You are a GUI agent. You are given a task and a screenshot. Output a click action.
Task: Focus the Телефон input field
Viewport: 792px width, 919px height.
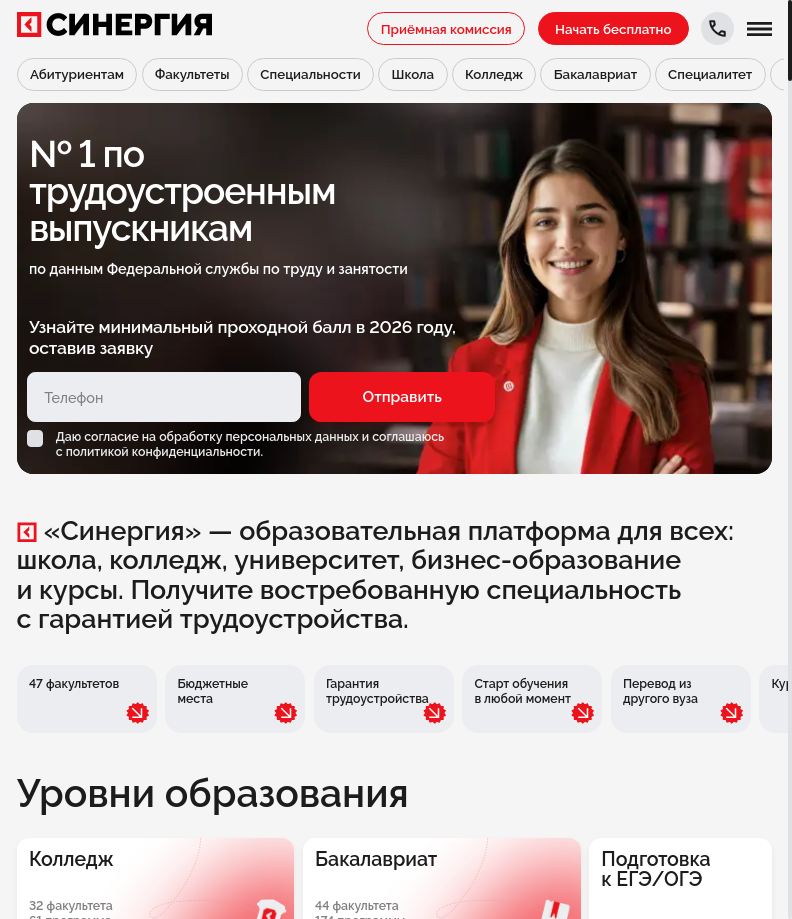pyautogui.click(x=164, y=397)
